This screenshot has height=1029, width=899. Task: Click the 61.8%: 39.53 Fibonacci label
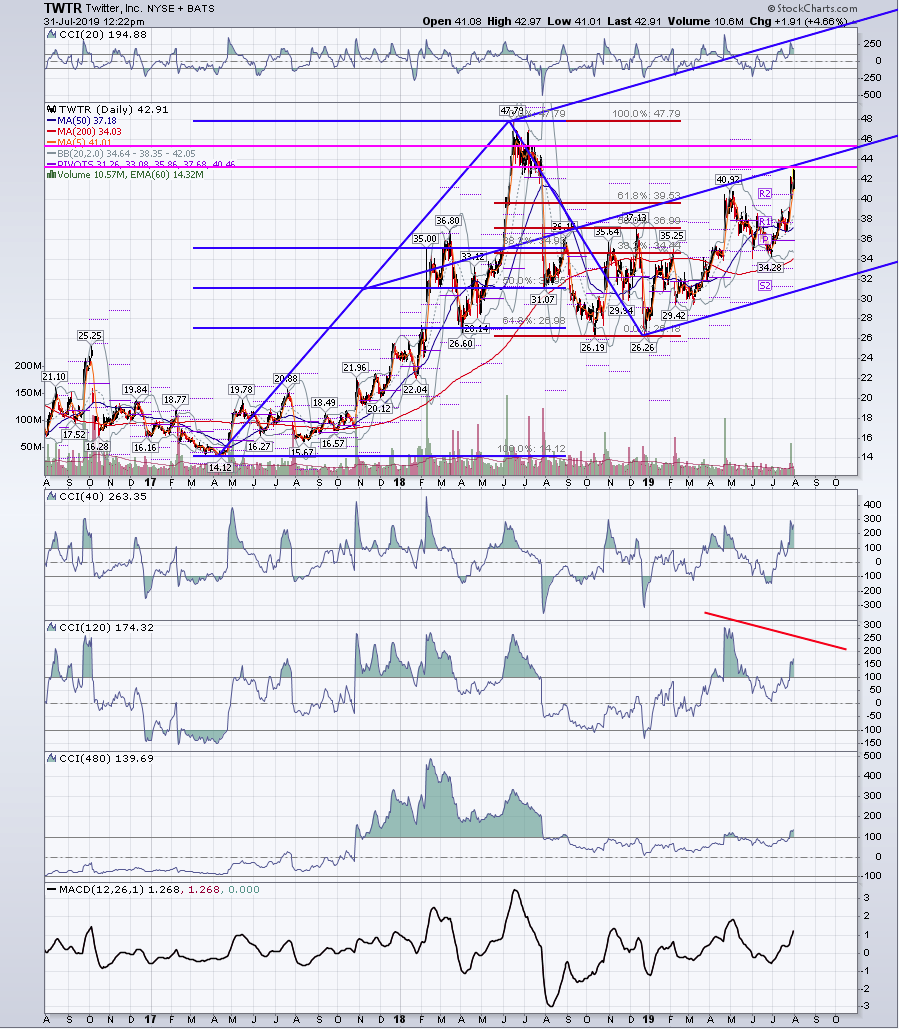[x=649, y=196]
